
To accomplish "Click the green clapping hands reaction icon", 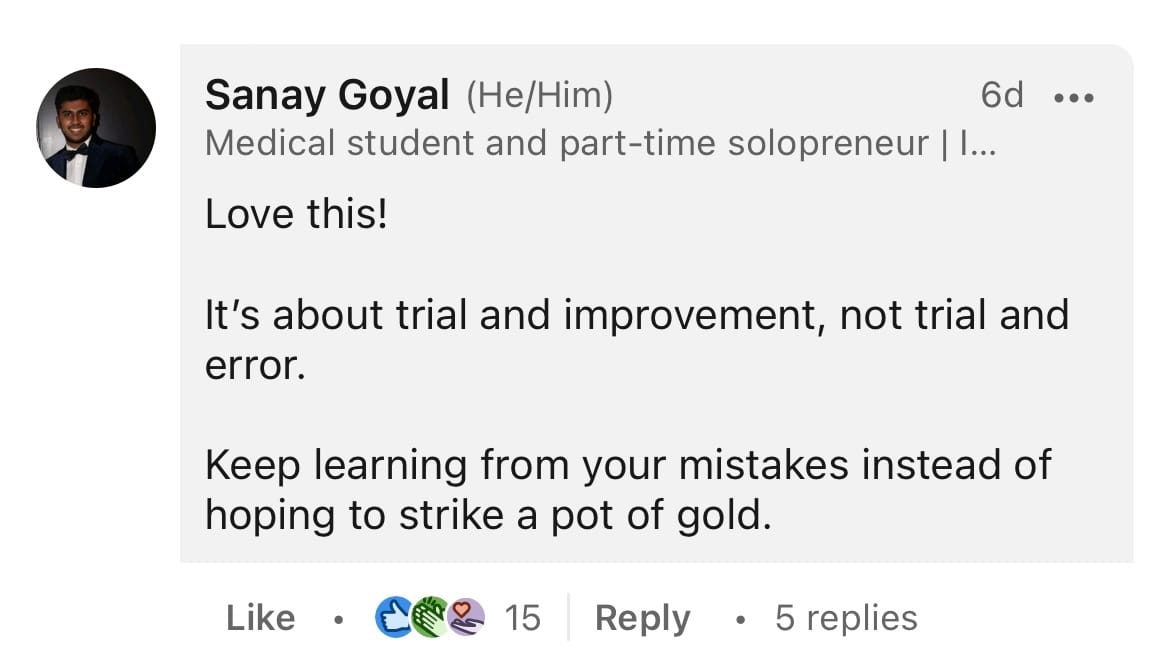I will [x=430, y=617].
